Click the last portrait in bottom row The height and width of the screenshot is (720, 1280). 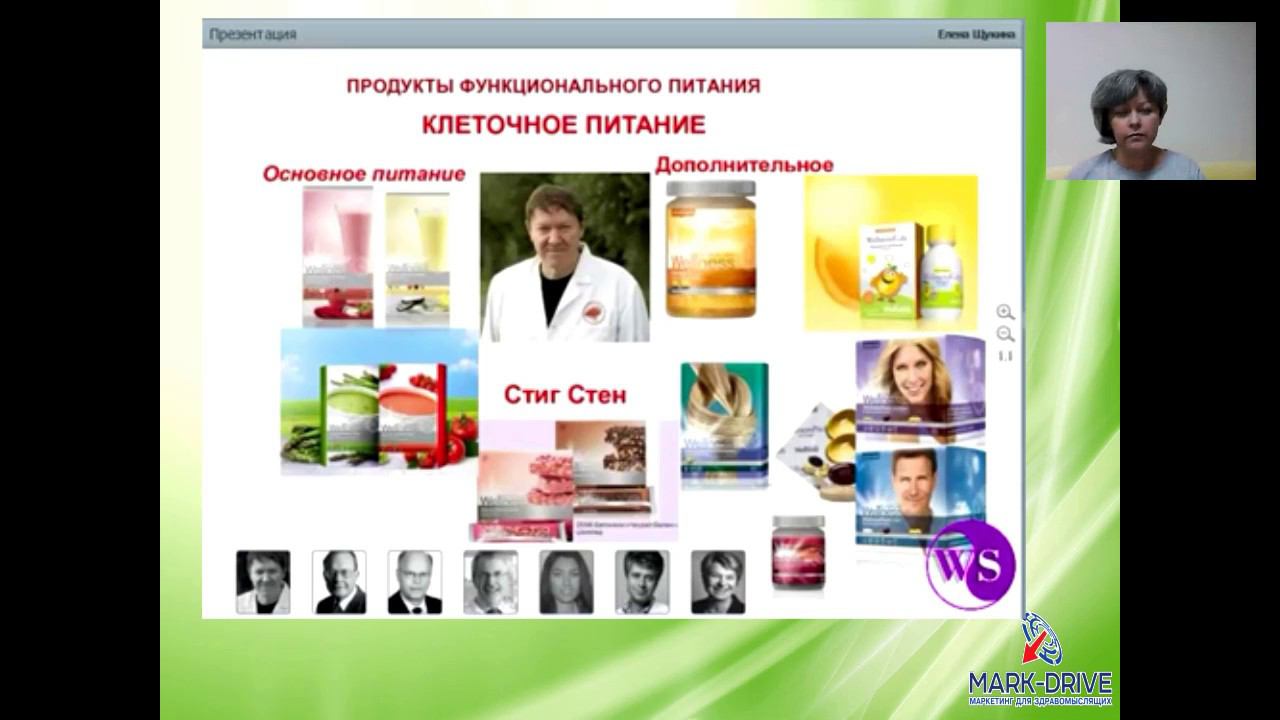tap(718, 582)
